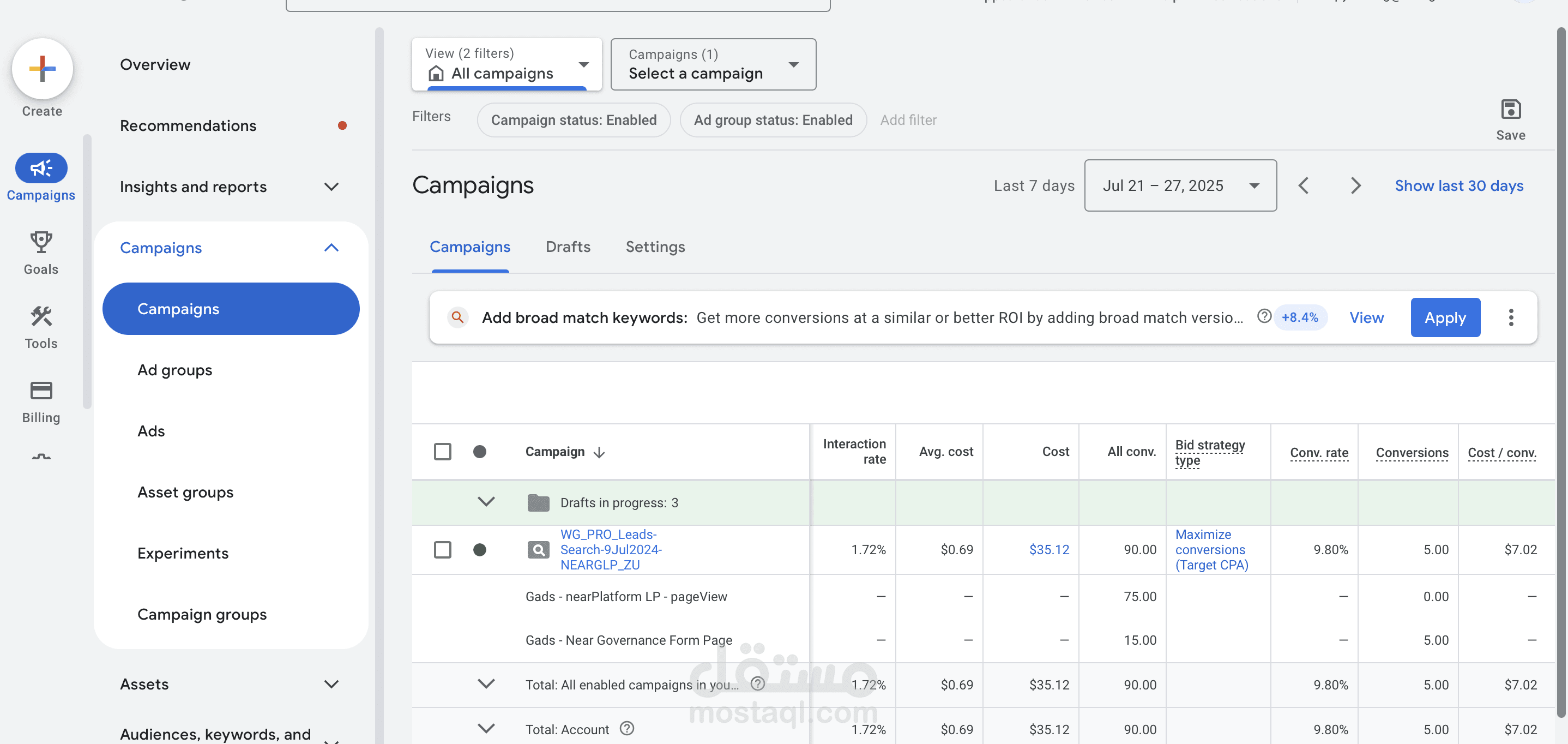The height and width of the screenshot is (744, 1568).
Task: Open WG_PRO_Leads-Search campaign link
Action: [x=611, y=550]
